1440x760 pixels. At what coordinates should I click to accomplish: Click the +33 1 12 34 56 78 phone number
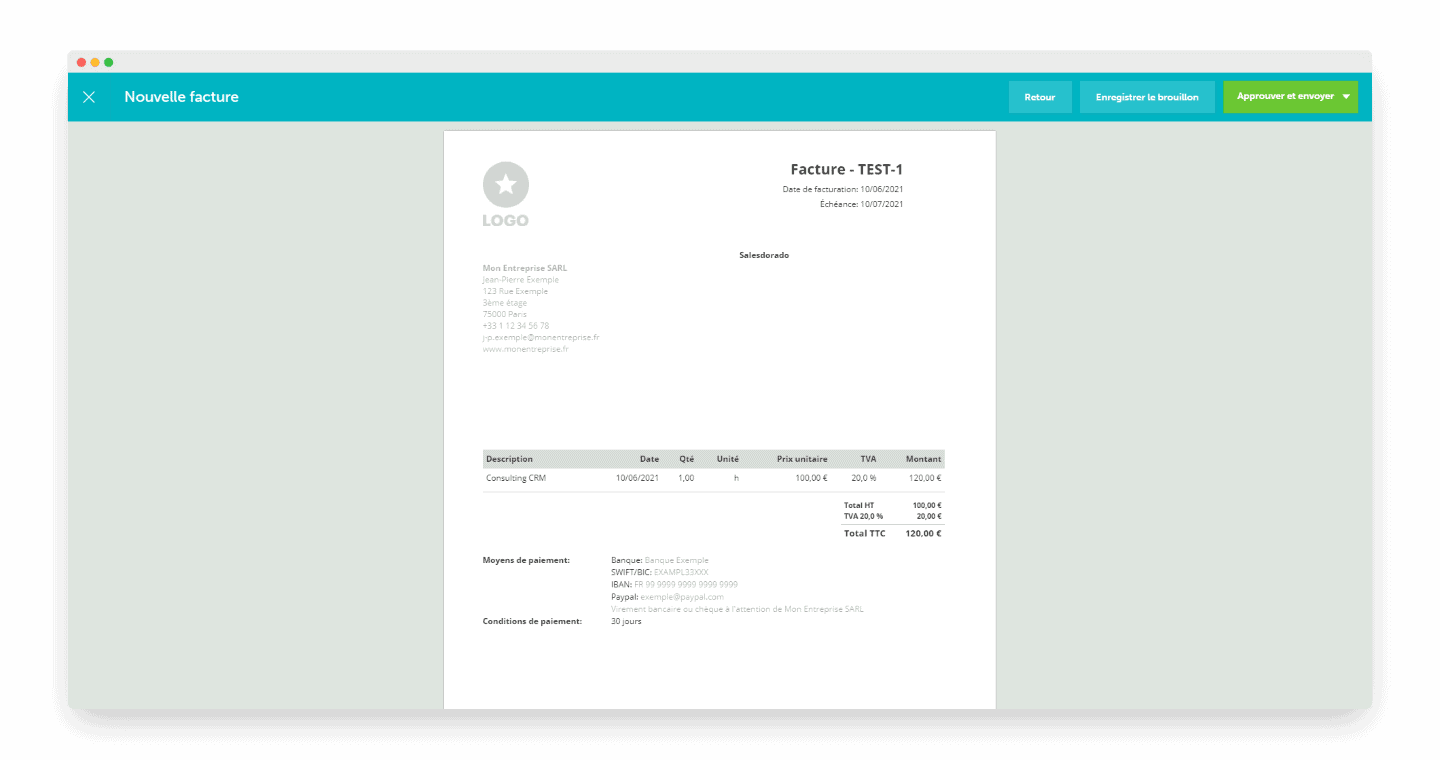click(516, 326)
